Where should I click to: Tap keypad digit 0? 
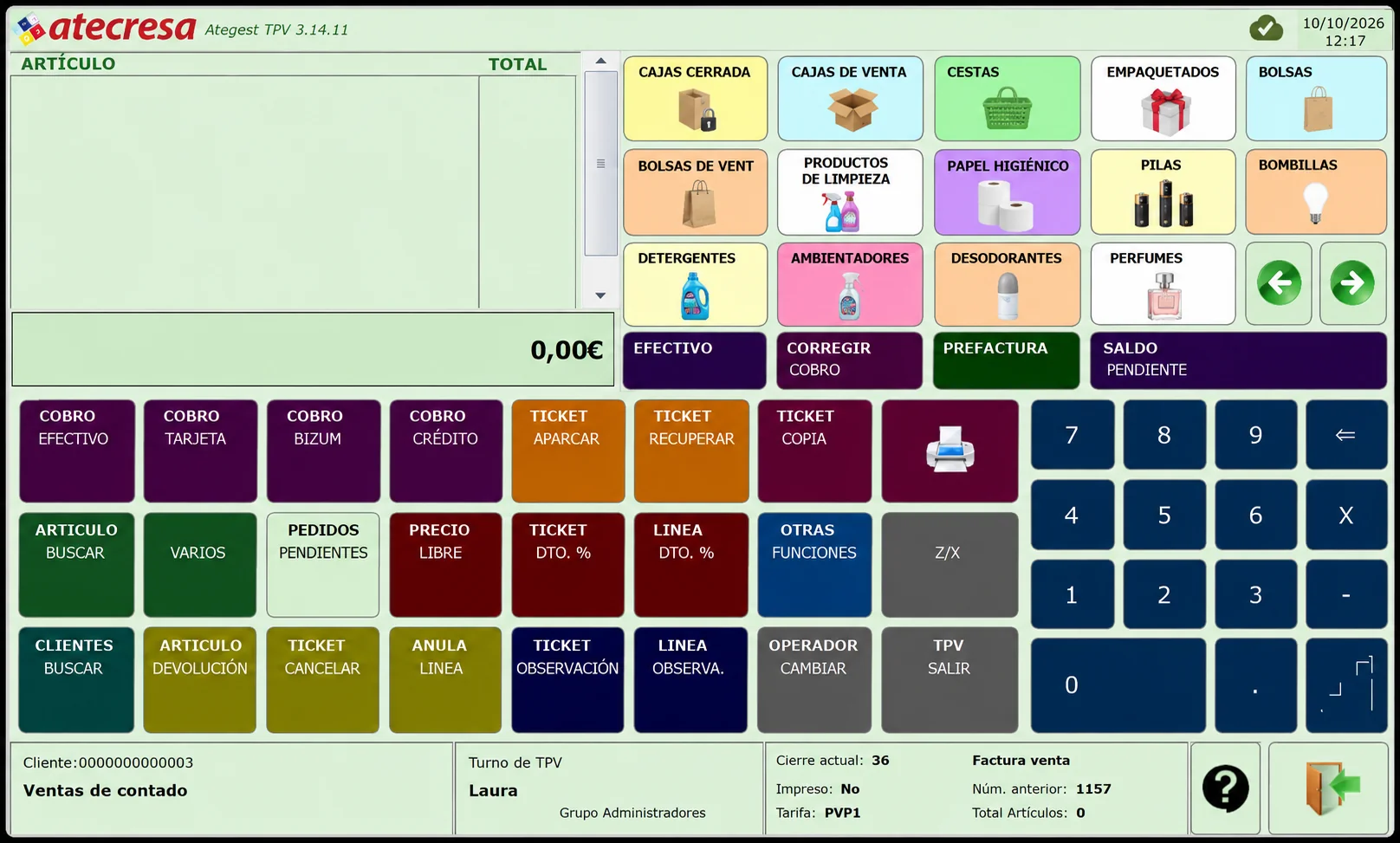click(x=1118, y=685)
